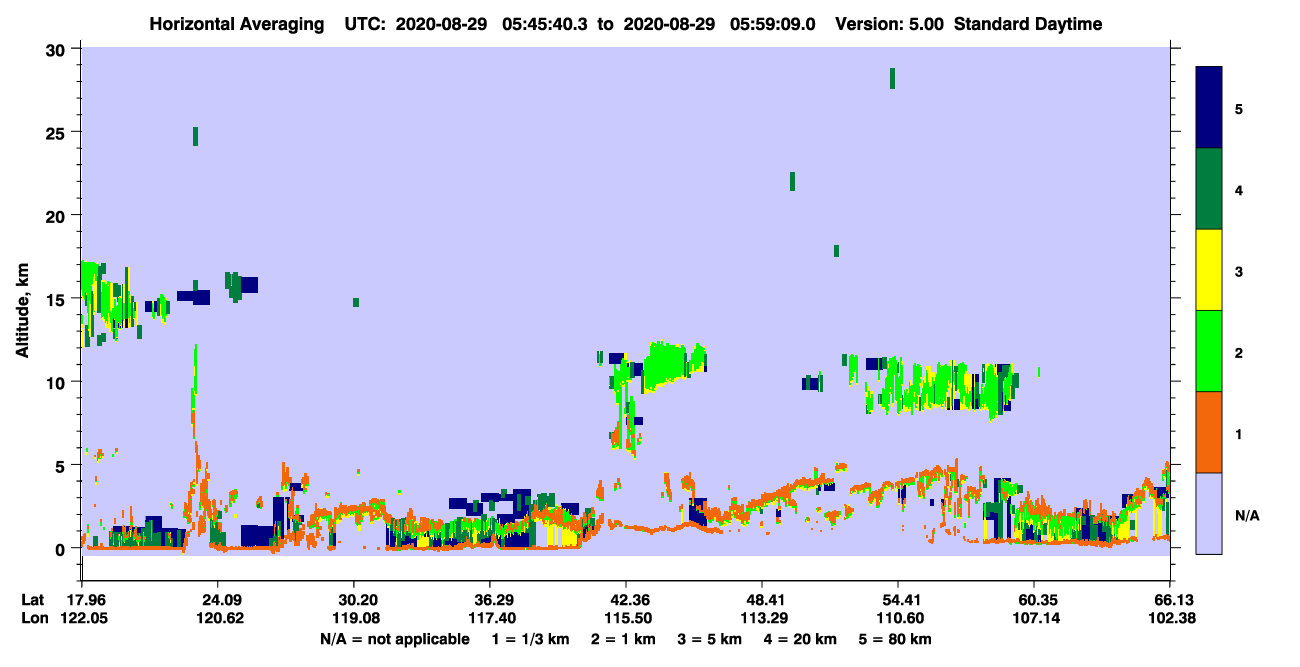Click the colorbar label 2
The image size is (1300, 667).
pos(1238,352)
